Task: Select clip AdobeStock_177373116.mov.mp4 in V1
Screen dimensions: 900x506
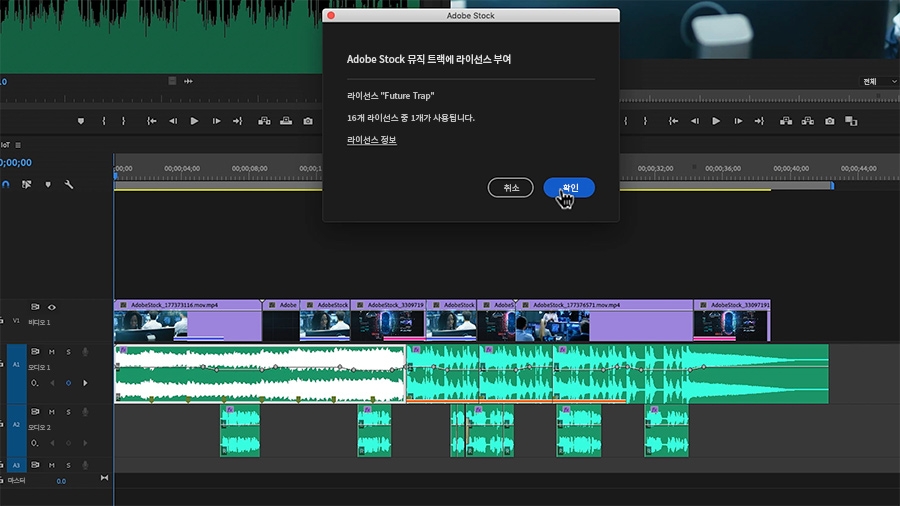Action: point(188,321)
